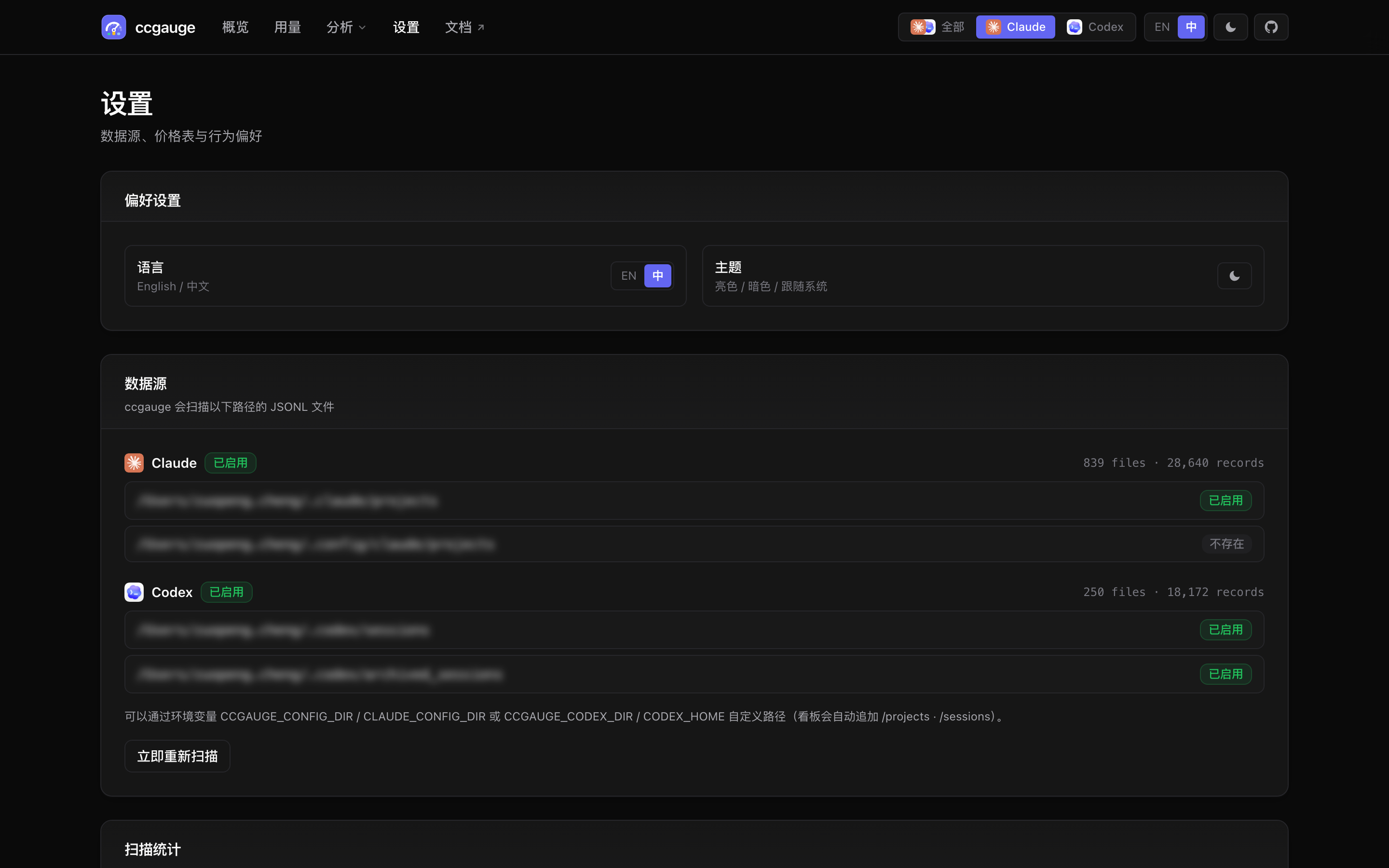Open 设置 nav item
The height and width of the screenshot is (868, 1389).
pyautogui.click(x=407, y=27)
